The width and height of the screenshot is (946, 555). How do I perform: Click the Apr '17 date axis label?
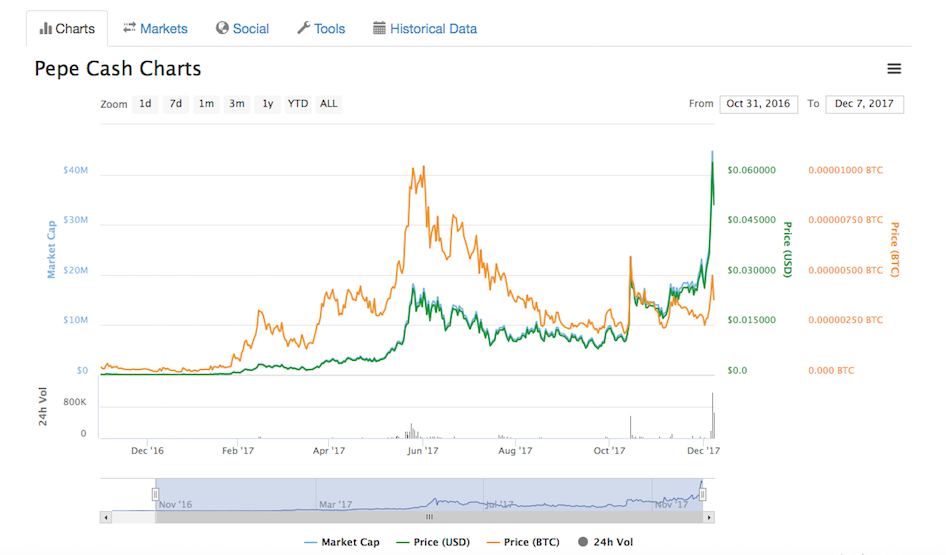329,451
